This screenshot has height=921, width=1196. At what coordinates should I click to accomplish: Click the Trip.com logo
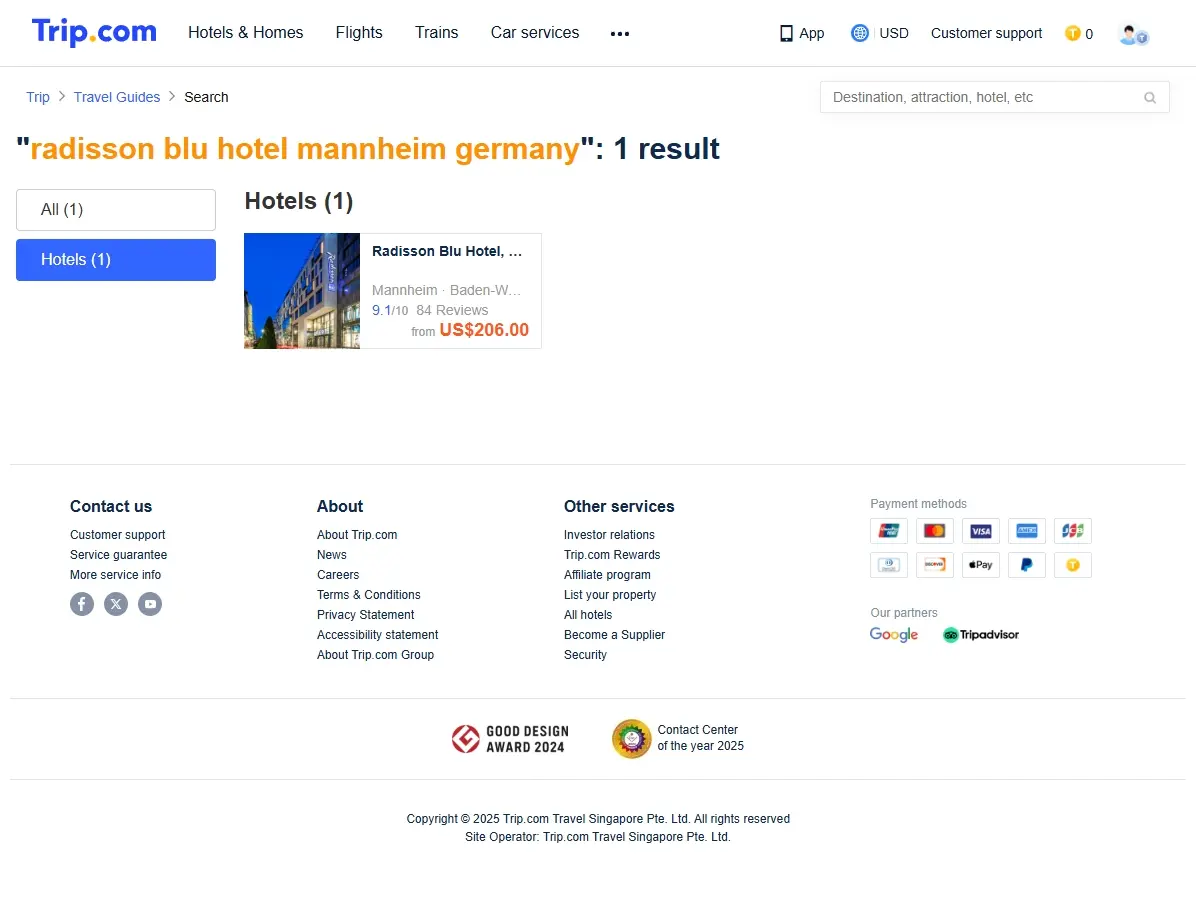94,32
